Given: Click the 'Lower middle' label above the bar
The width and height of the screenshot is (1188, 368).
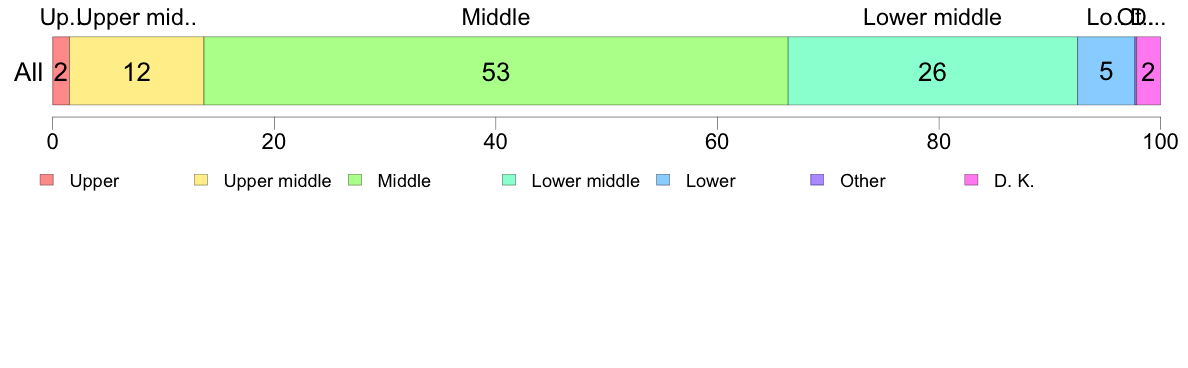Looking at the screenshot, I should coord(933,17).
